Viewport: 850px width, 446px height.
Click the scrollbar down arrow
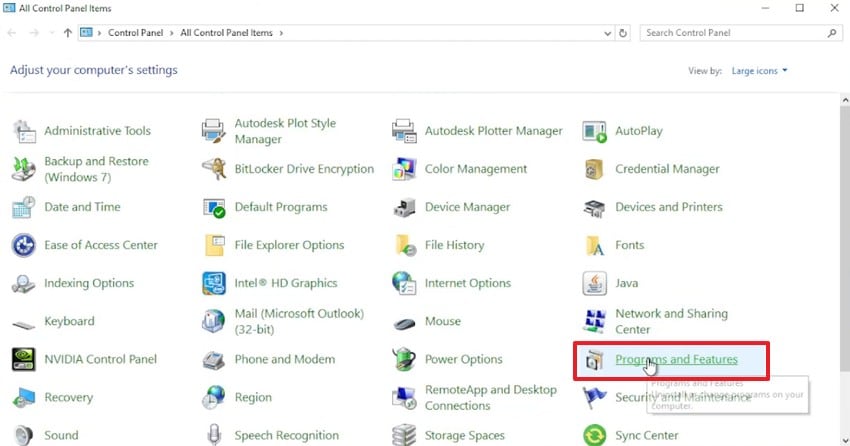[x=845, y=441]
